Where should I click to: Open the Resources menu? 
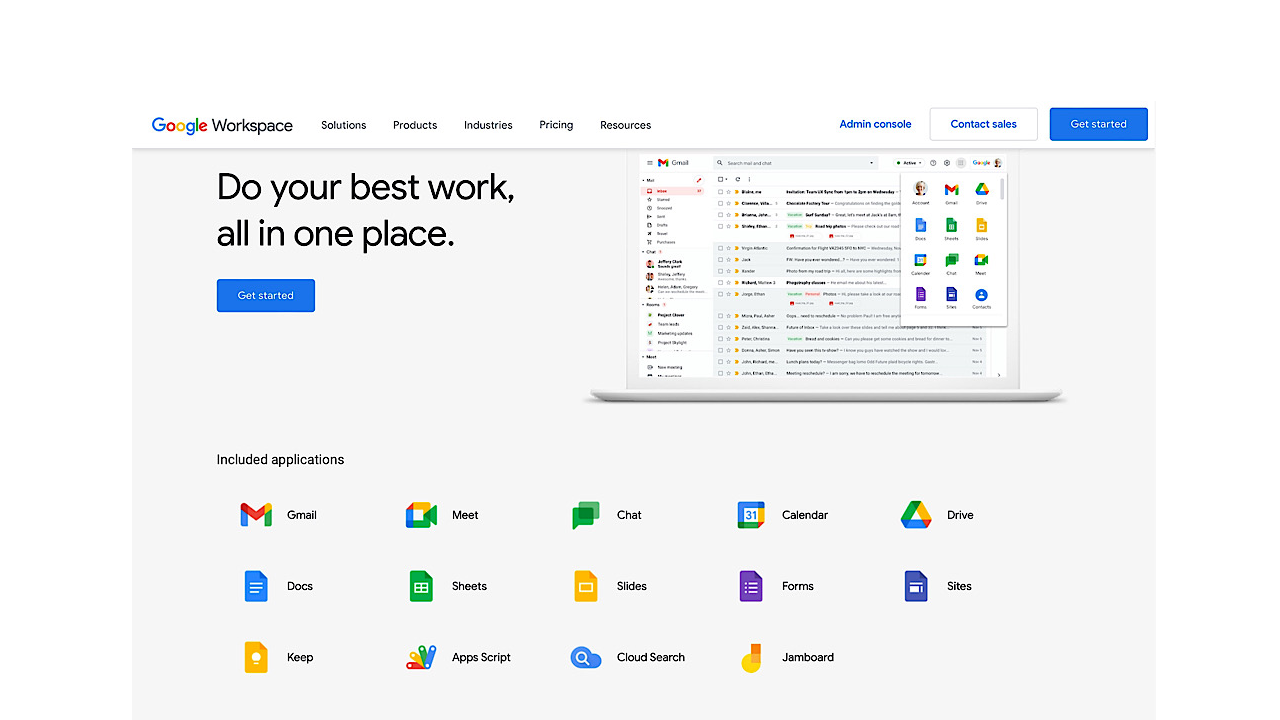pos(626,125)
